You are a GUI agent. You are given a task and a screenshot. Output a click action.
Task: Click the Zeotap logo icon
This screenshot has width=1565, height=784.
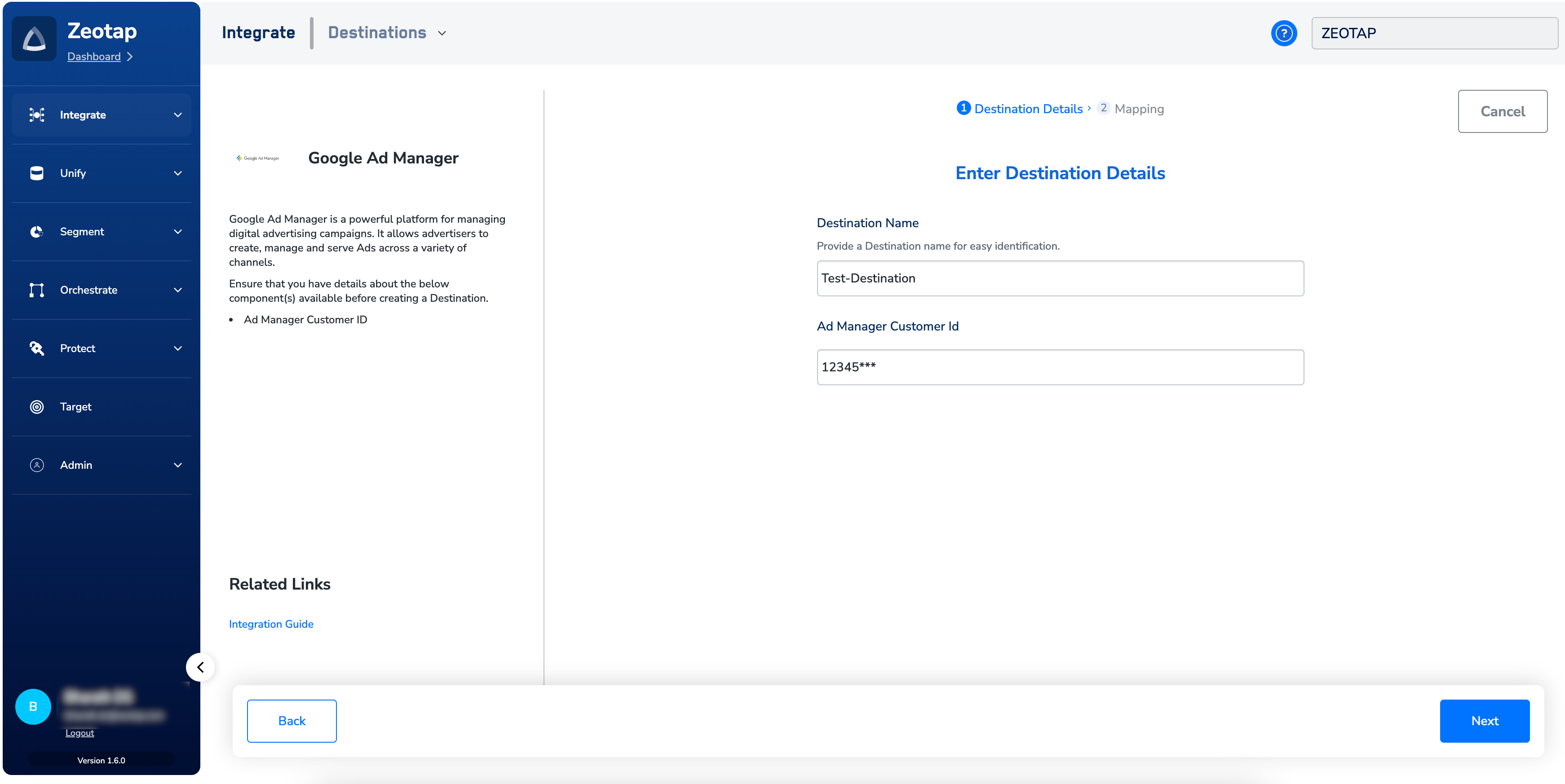[x=34, y=39]
